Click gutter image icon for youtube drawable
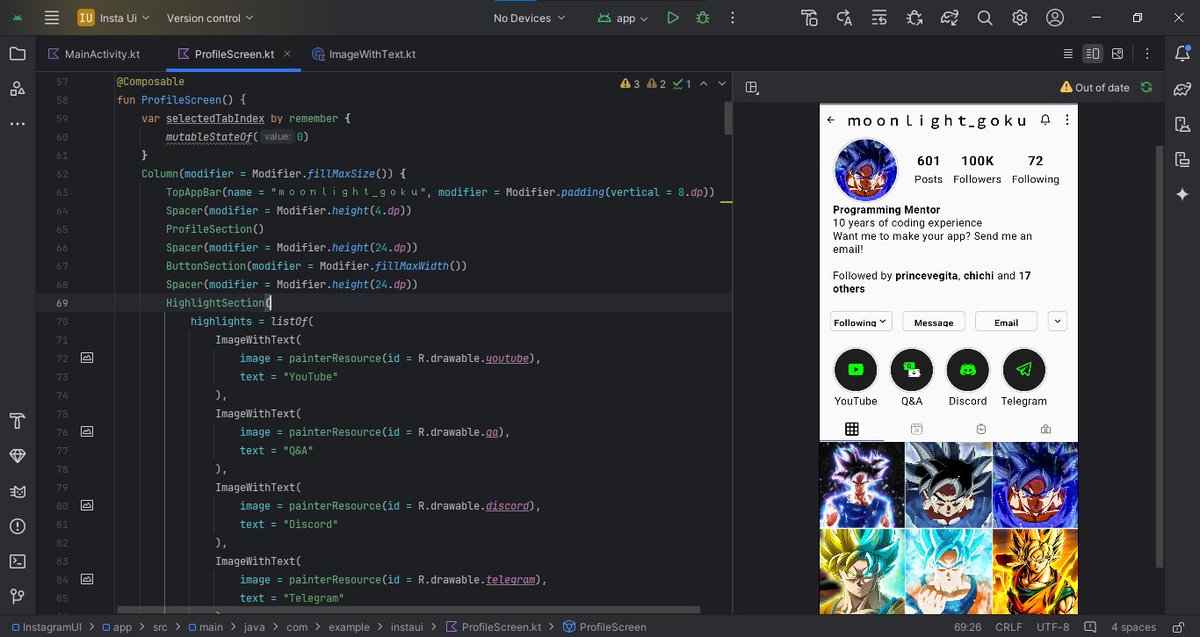The height and width of the screenshot is (637, 1200). (x=87, y=358)
